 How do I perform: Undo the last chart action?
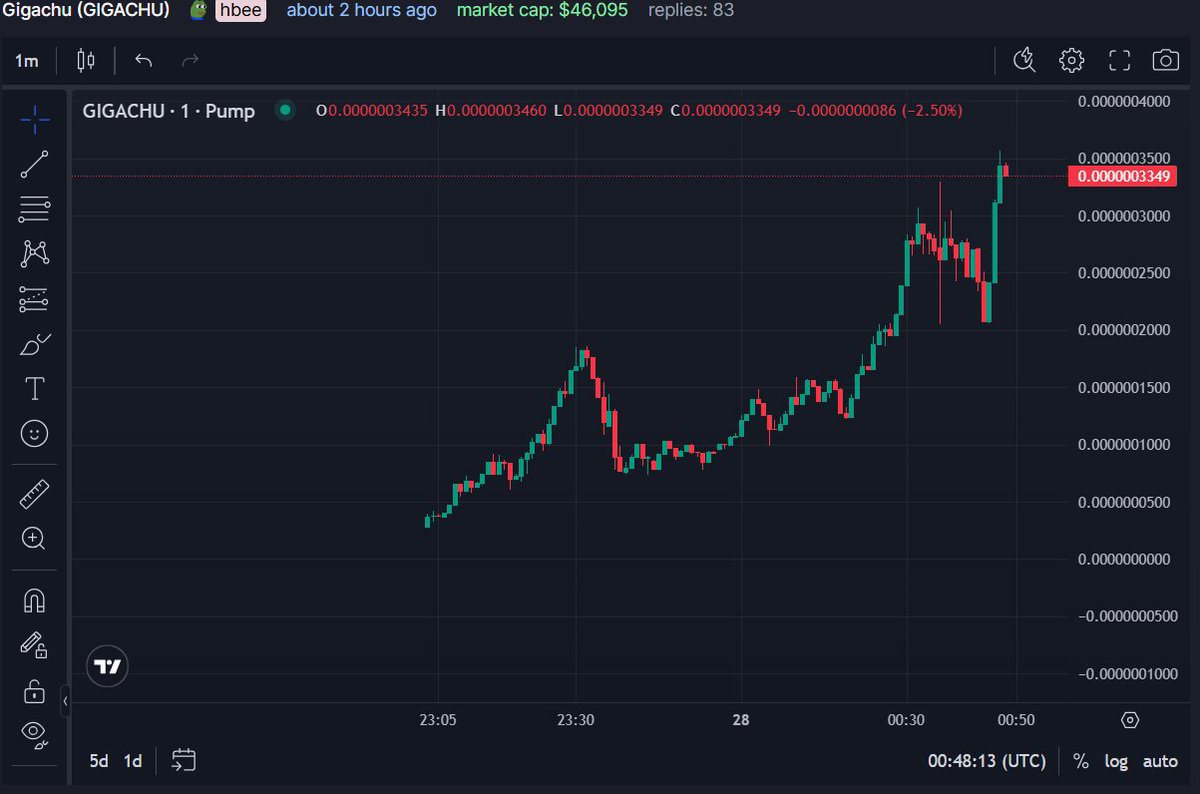pos(143,61)
